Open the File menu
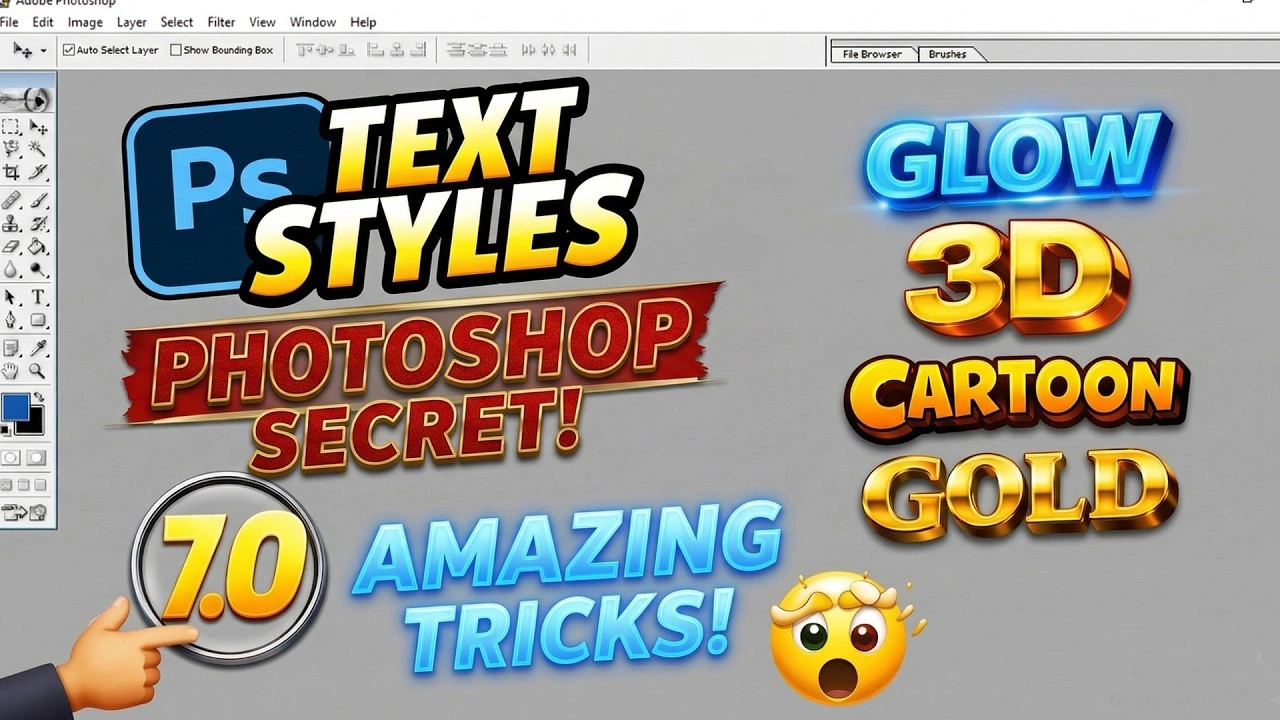Screen dimensions: 1280x720 [9, 22]
